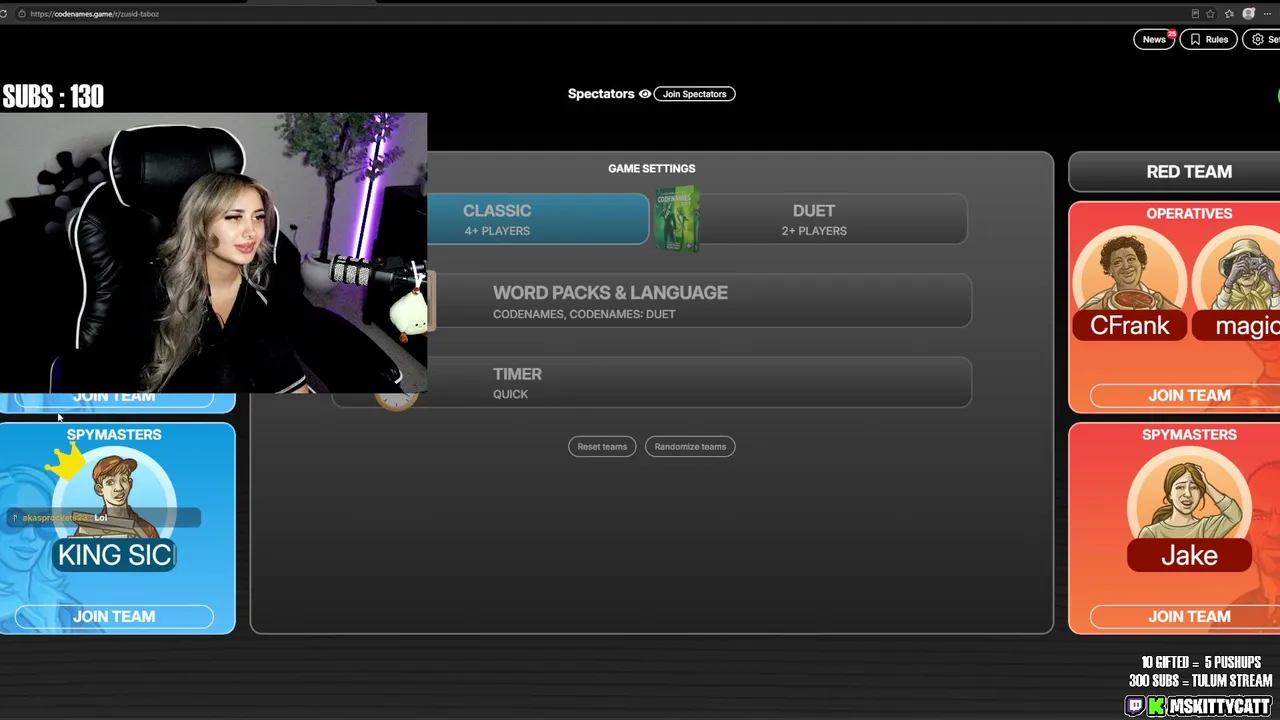Click the eye icon beside Spectators
This screenshot has width=1280, height=720.
pyautogui.click(x=645, y=94)
